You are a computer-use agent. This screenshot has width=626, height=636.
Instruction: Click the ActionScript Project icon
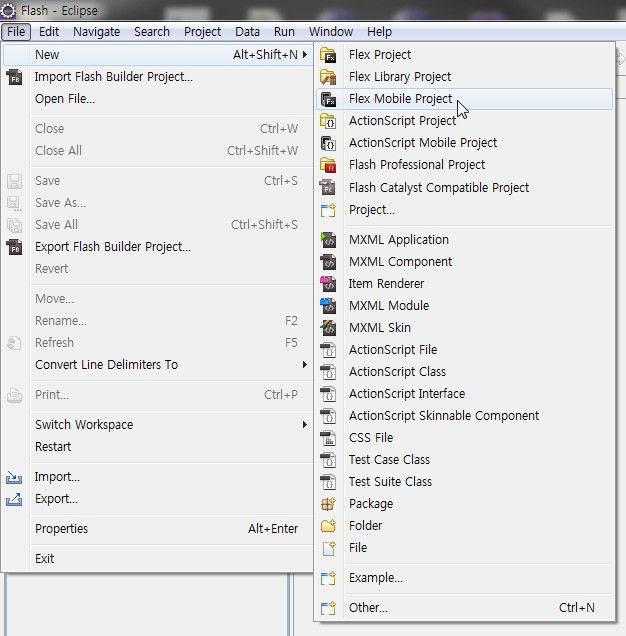328,120
